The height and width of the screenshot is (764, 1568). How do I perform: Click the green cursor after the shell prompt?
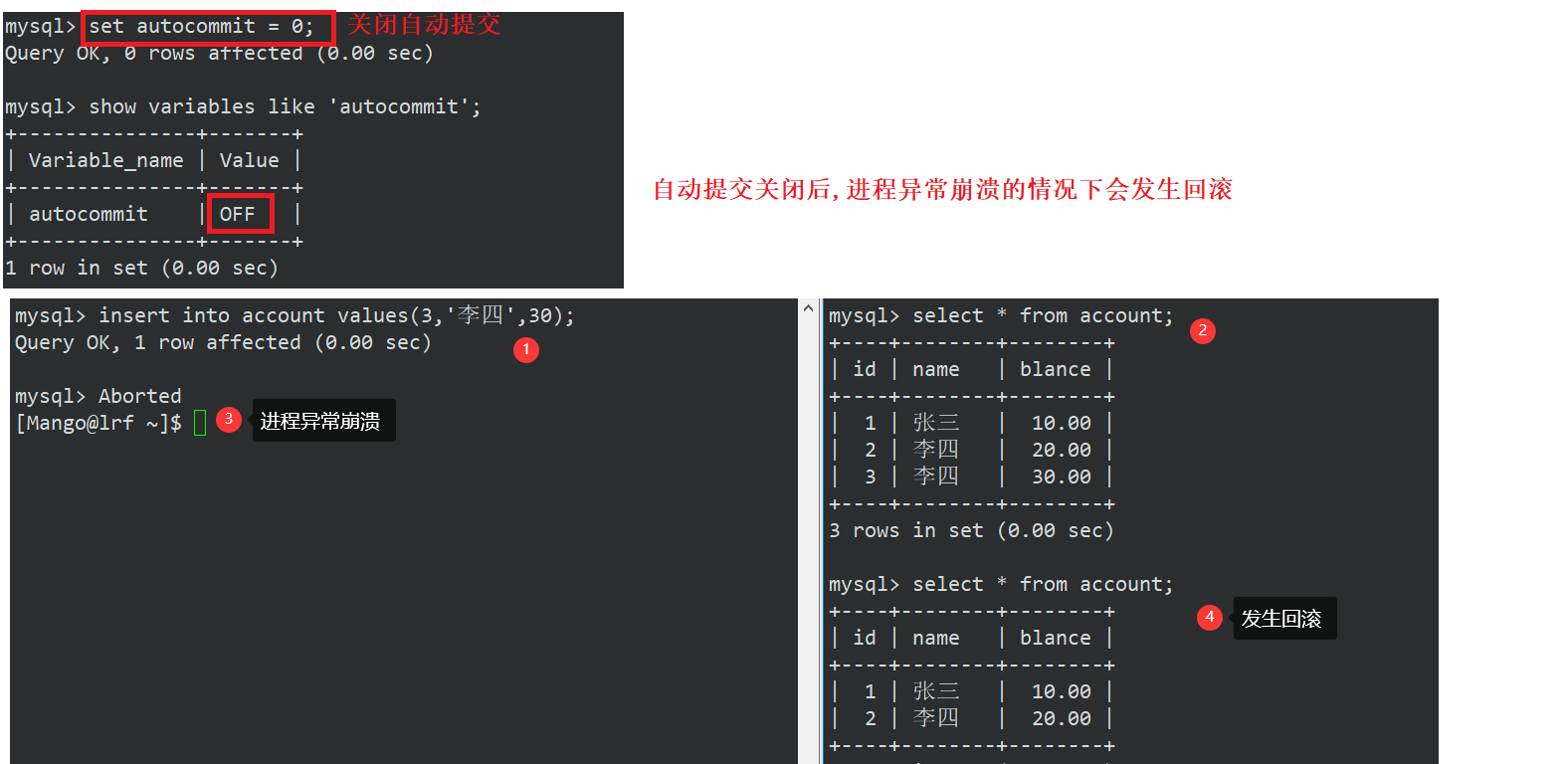click(x=200, y=423)
